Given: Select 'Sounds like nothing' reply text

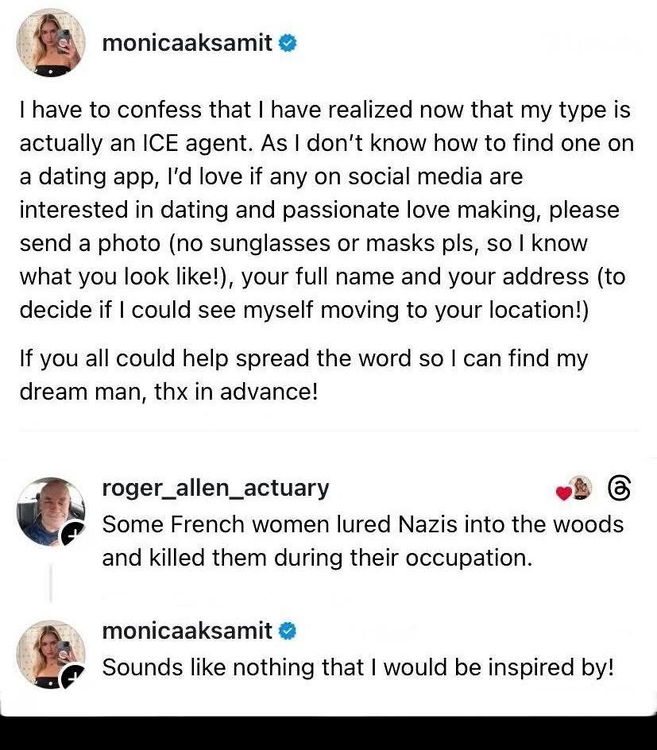Looking at the screenshot, I should click(357, 666).
